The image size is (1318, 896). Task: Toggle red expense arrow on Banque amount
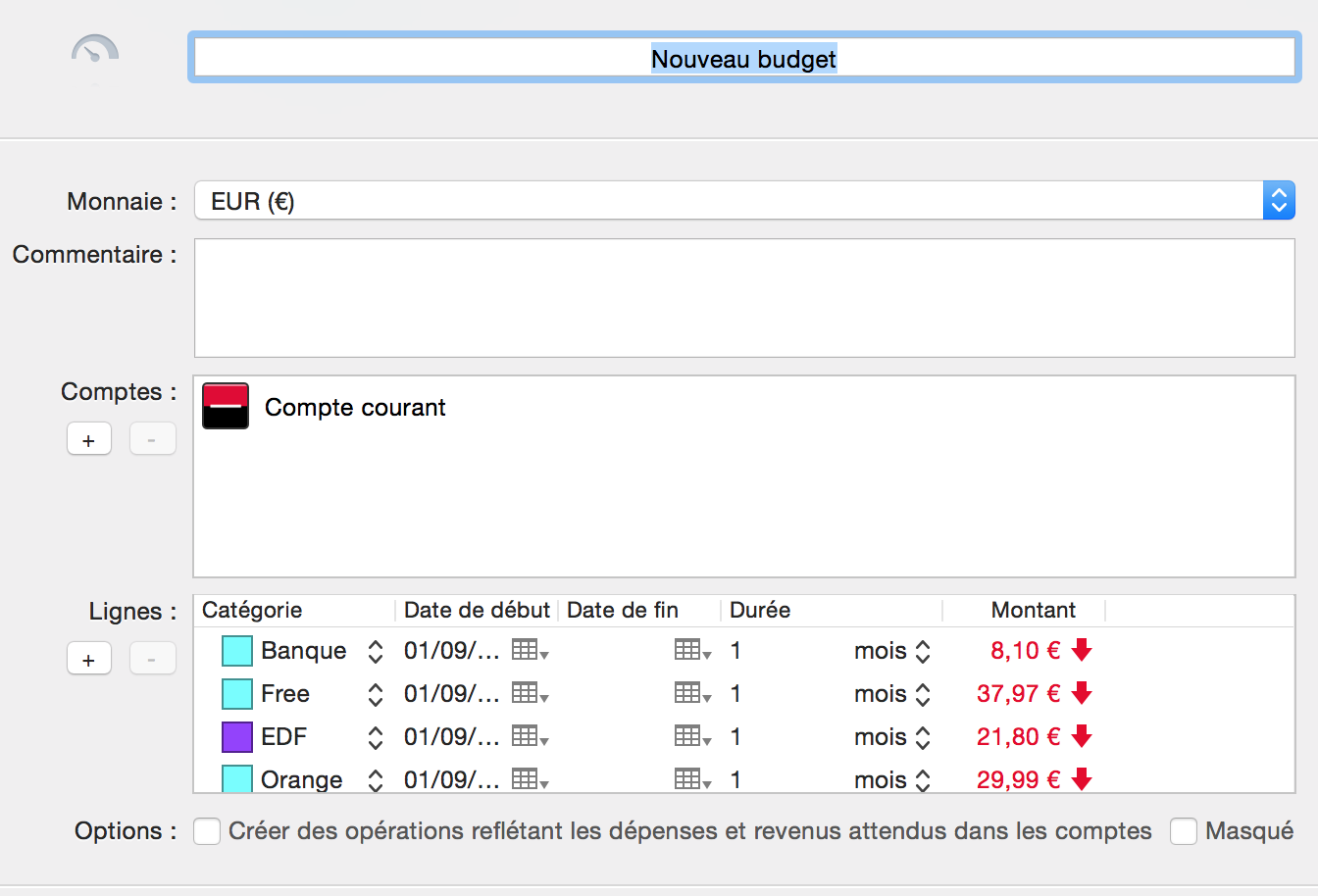1082,650
